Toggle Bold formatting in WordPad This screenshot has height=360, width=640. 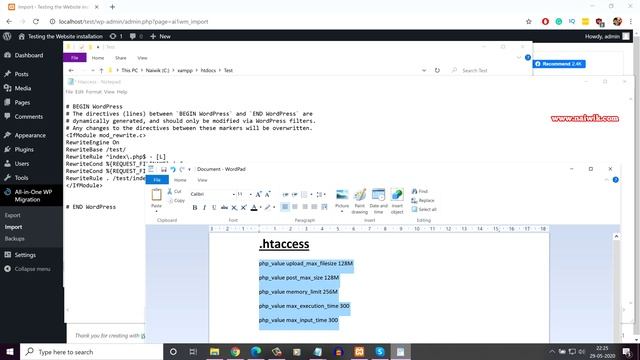coord(195,207)
